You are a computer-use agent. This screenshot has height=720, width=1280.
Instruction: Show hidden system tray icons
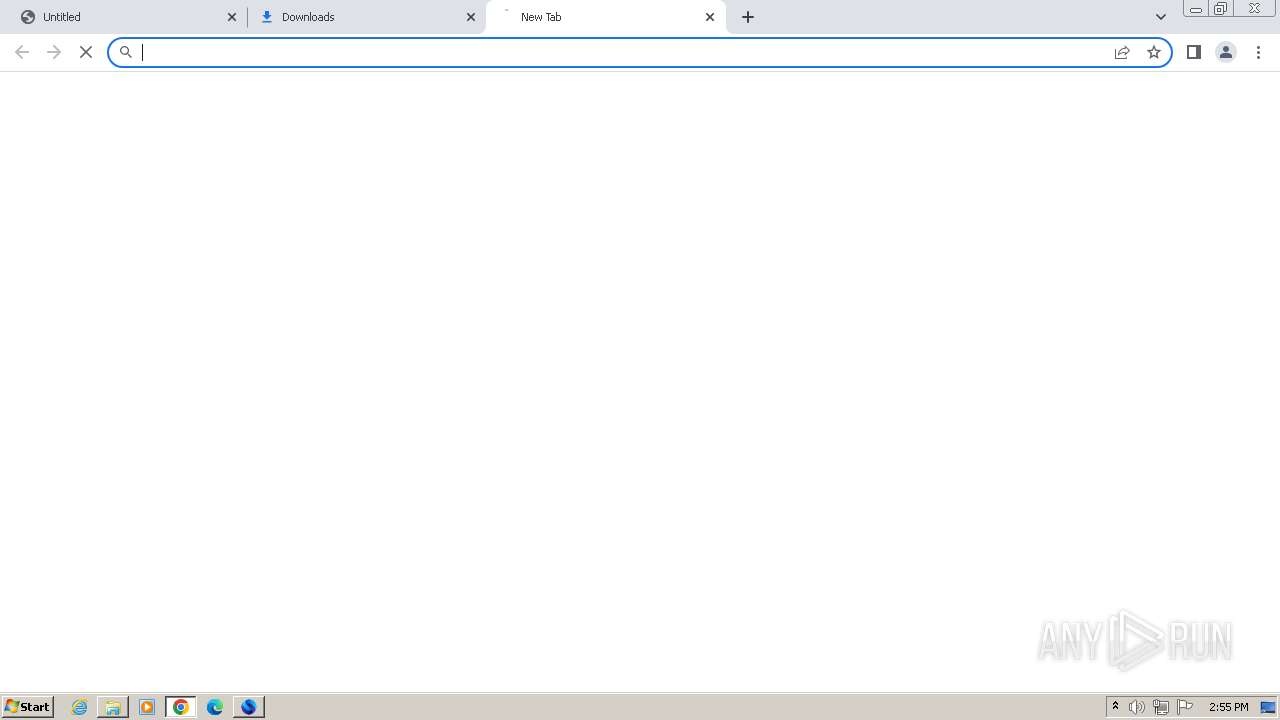pyautogui.click(x=1115, y=707)
